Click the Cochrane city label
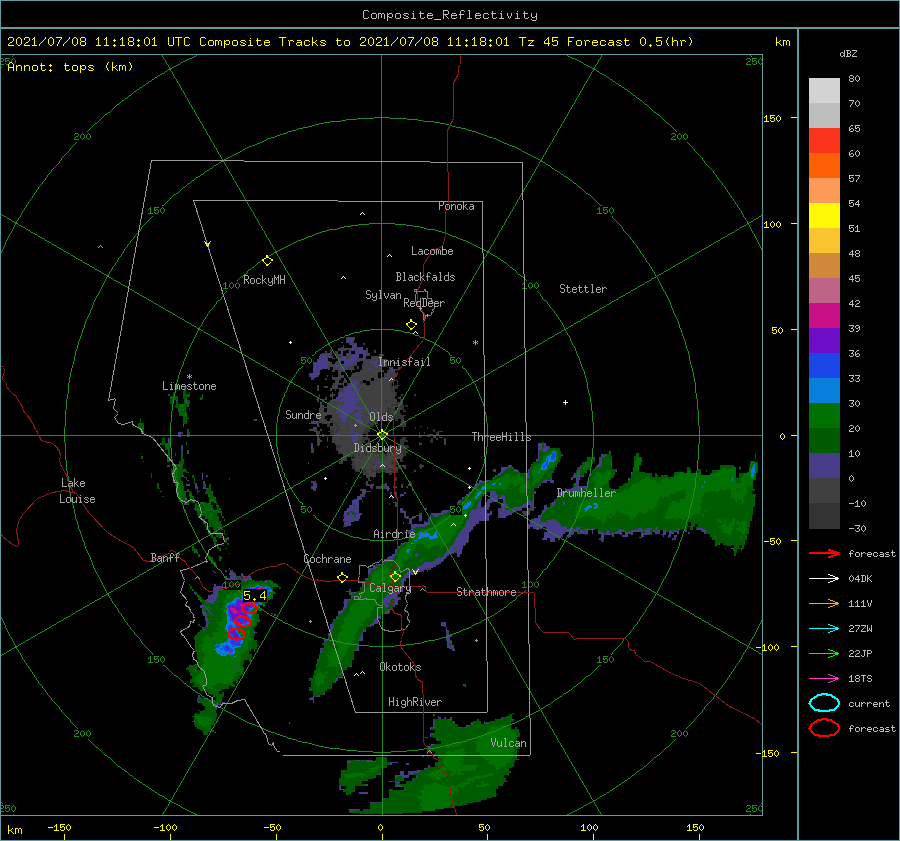Viewport: 900px width, 841px height. [327, 559]
